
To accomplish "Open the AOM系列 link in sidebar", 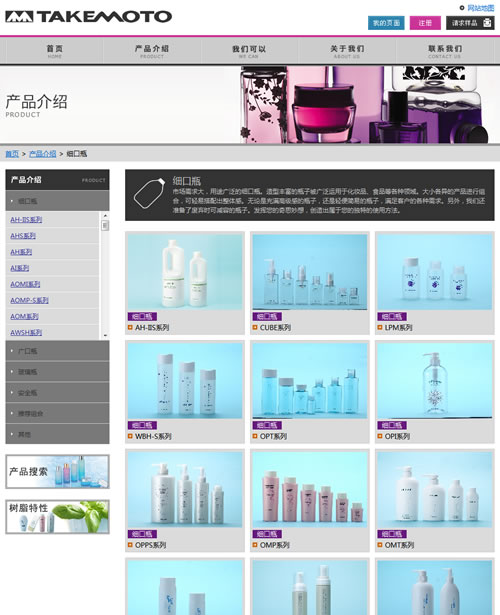I will 24,316.
